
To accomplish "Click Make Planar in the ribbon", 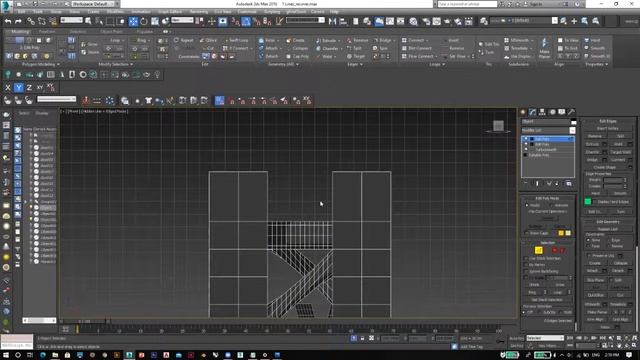I will coord(544,48).
